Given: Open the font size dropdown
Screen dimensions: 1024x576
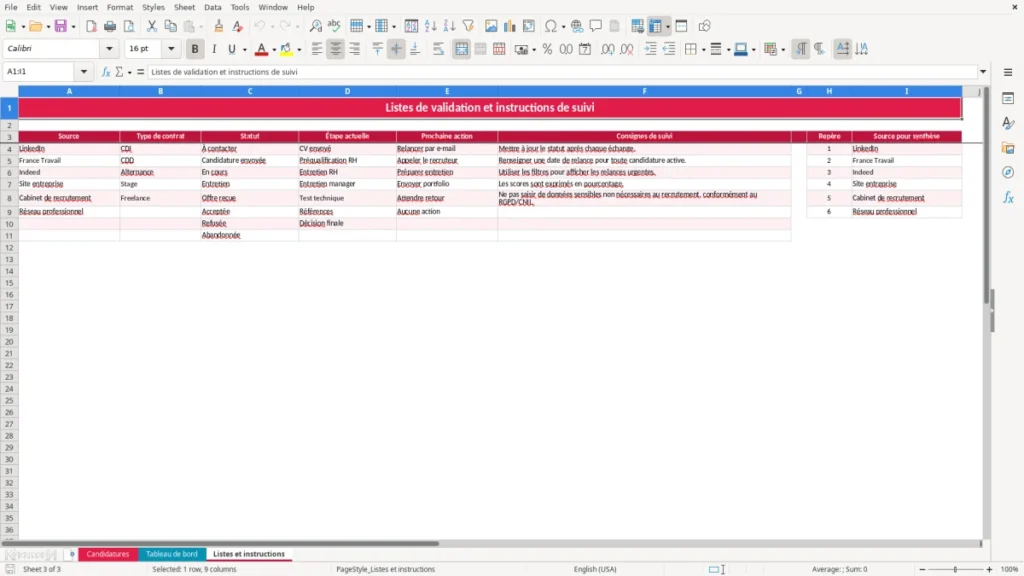Looking at the screenshot, I should tap(171, 48).
